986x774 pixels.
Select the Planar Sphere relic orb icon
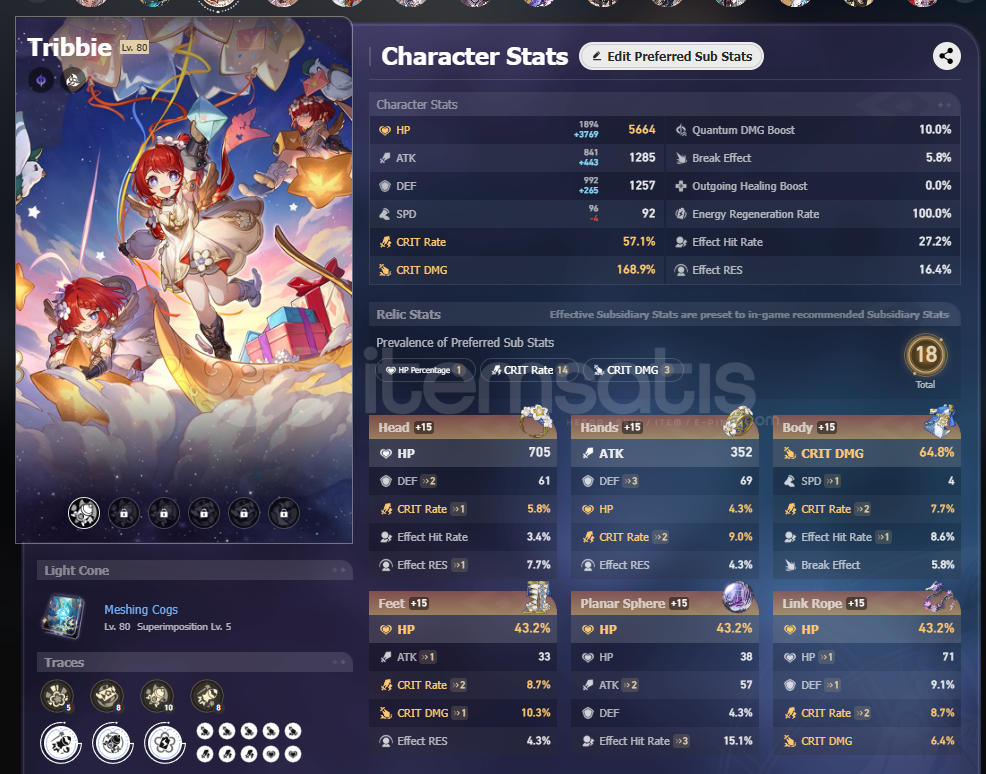point(738,597)
